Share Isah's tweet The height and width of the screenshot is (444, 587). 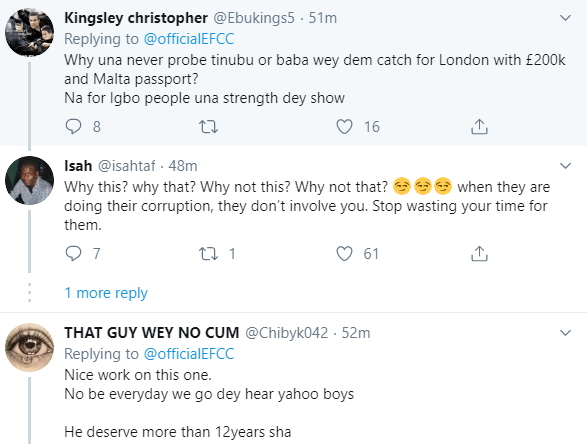479,253
